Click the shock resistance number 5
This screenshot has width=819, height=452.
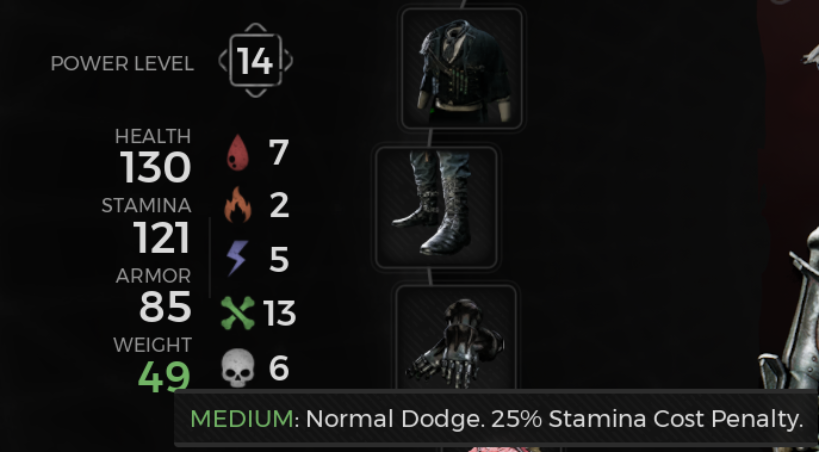tap(279, 259)
